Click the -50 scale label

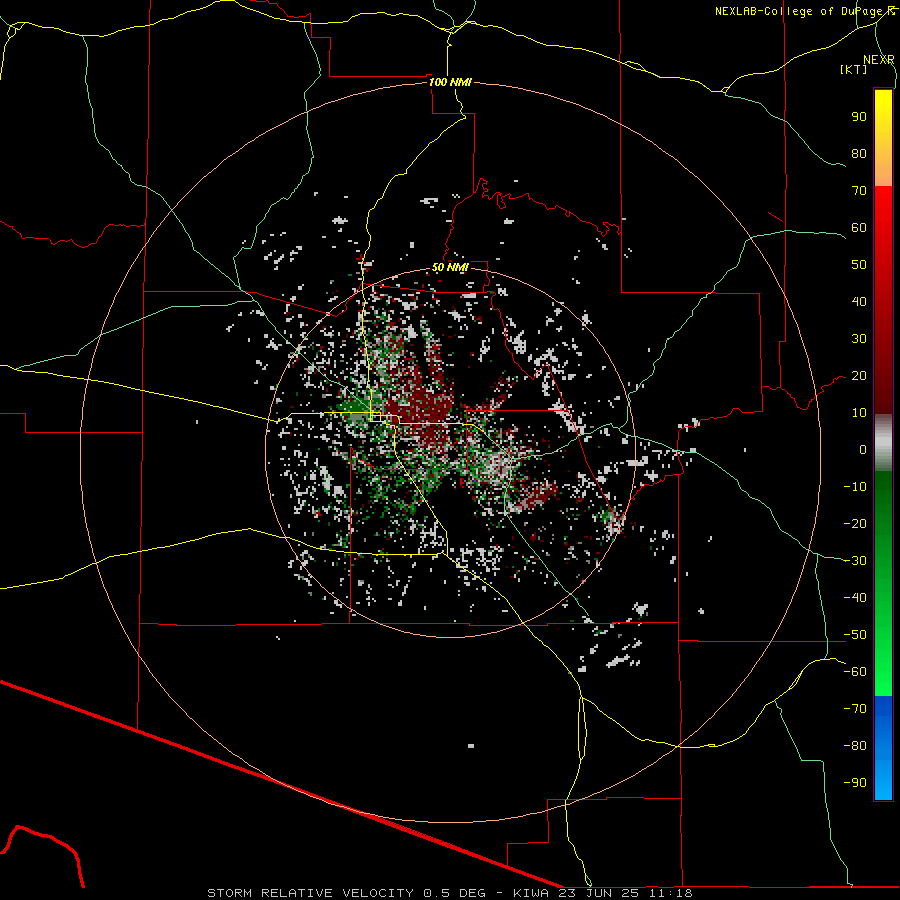click(855, 635)
